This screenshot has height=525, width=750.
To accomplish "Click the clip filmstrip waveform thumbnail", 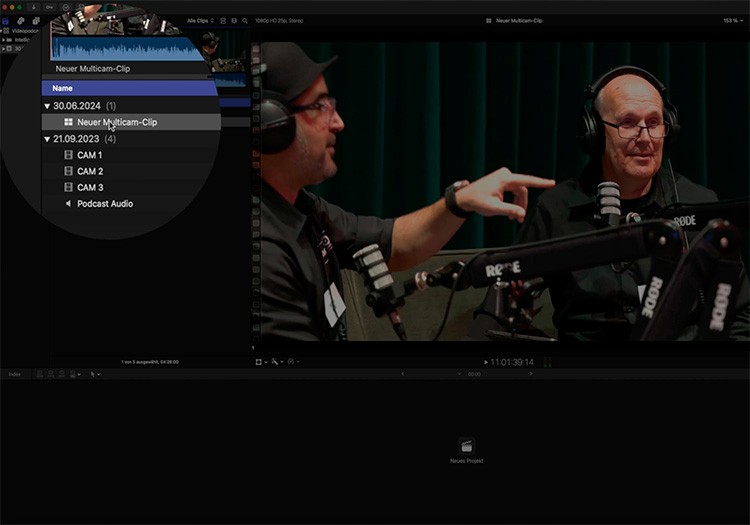I will point(127,48).
